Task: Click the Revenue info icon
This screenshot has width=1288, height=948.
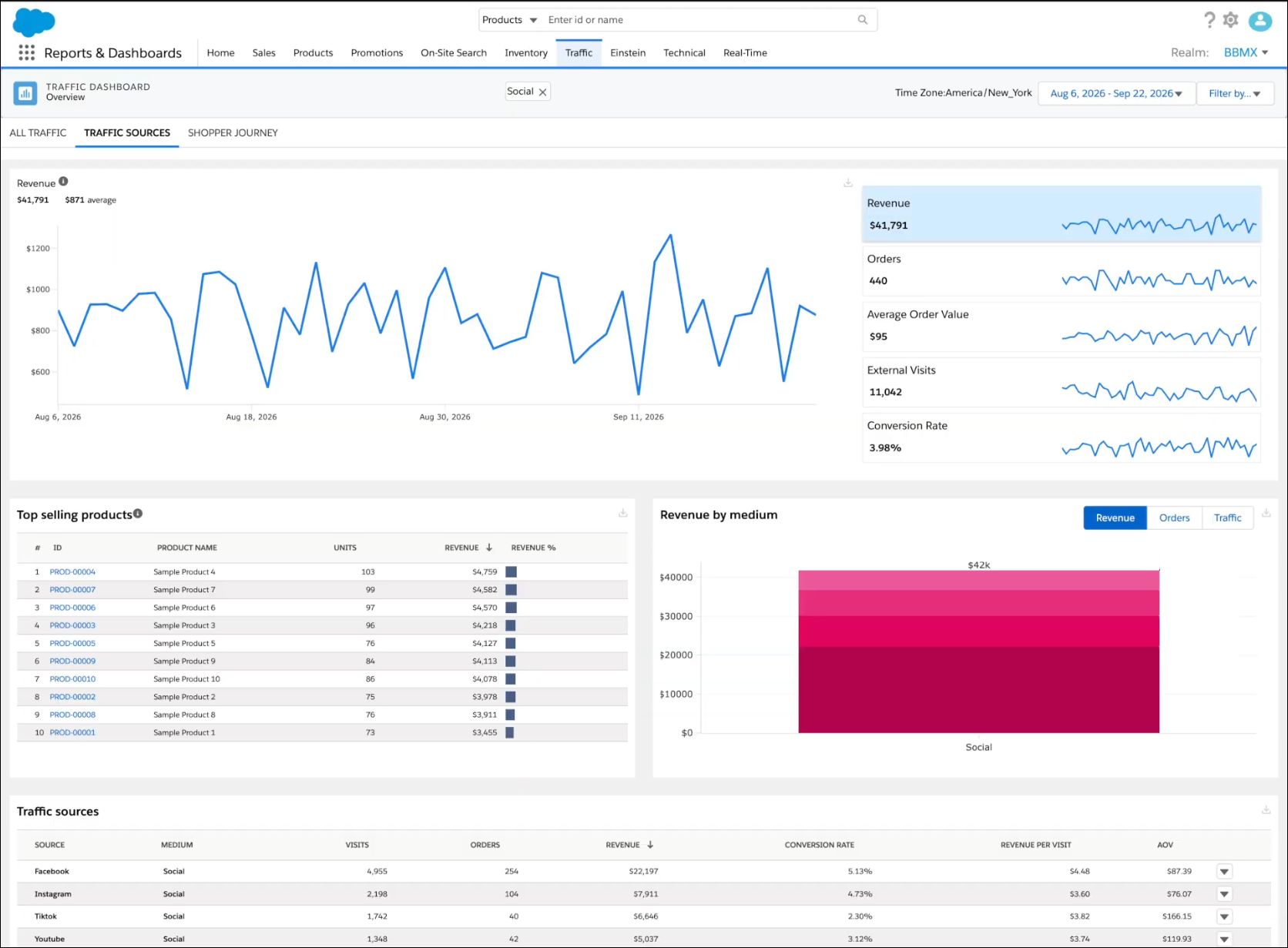Action: pos(63,182)
